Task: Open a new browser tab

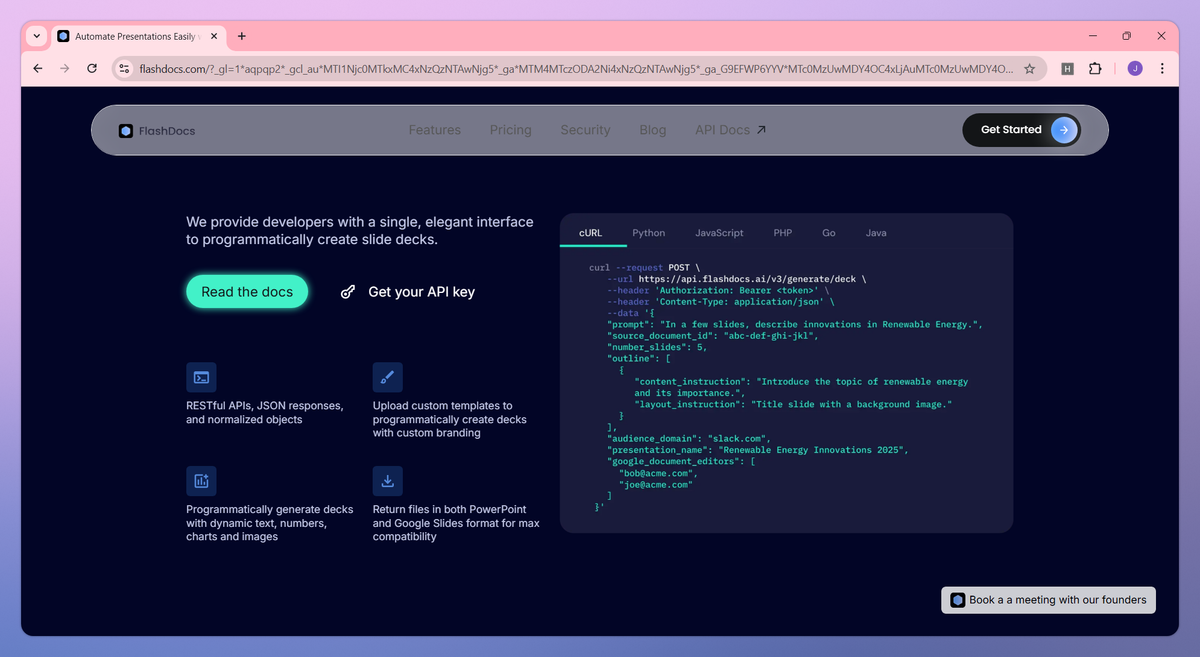Action: coord(241,36)
